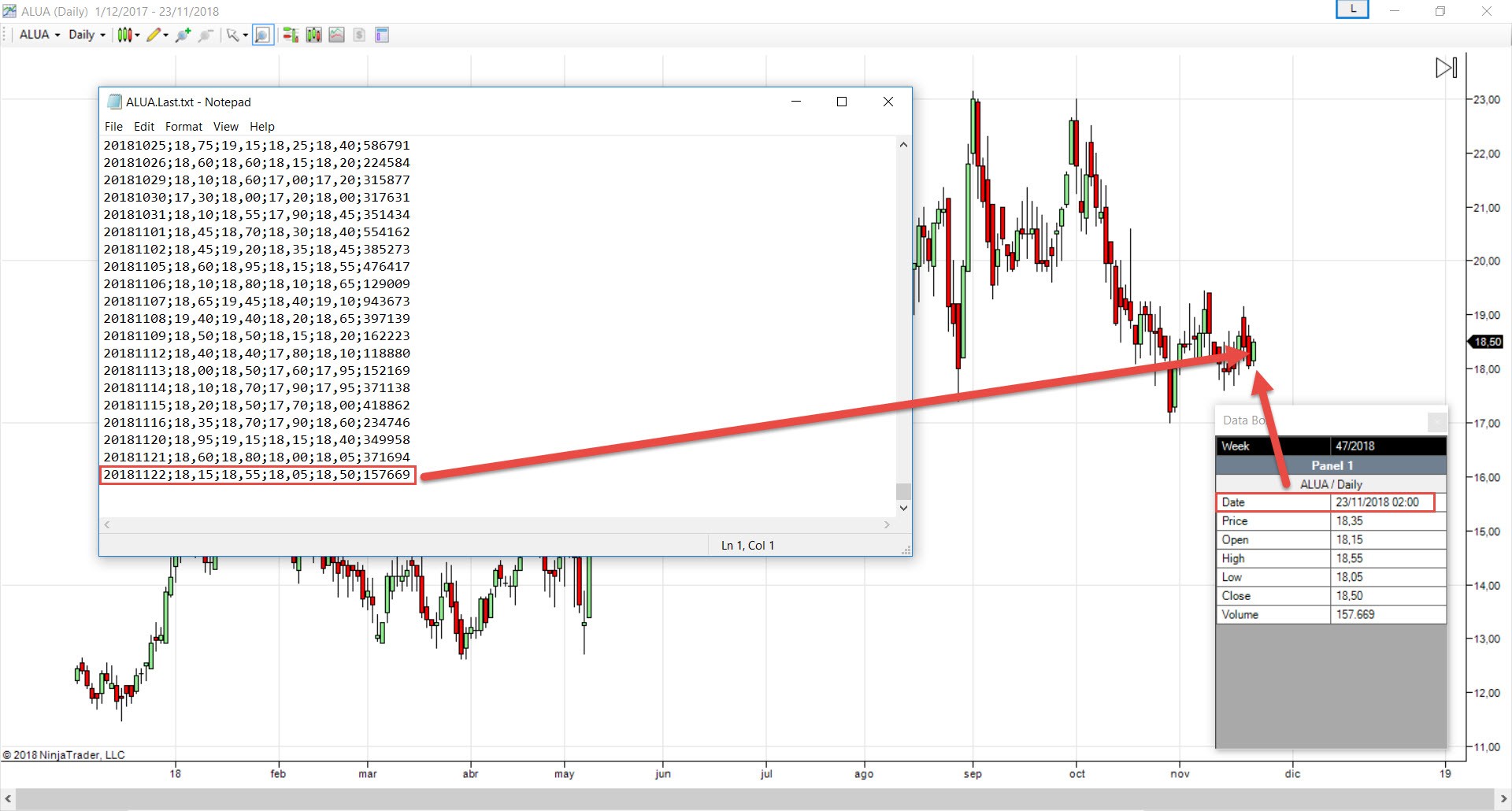1512x811 pixels.
Task: Click chart bottom scrollbar left arrow
Action: click(x=8, y=799)
